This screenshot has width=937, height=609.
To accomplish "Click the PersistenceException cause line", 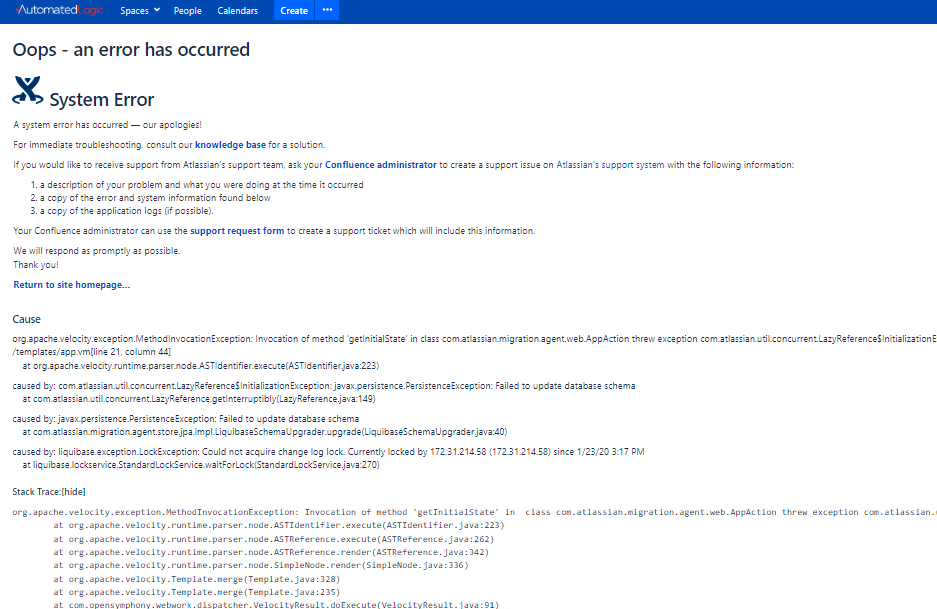I will point(186,419).
